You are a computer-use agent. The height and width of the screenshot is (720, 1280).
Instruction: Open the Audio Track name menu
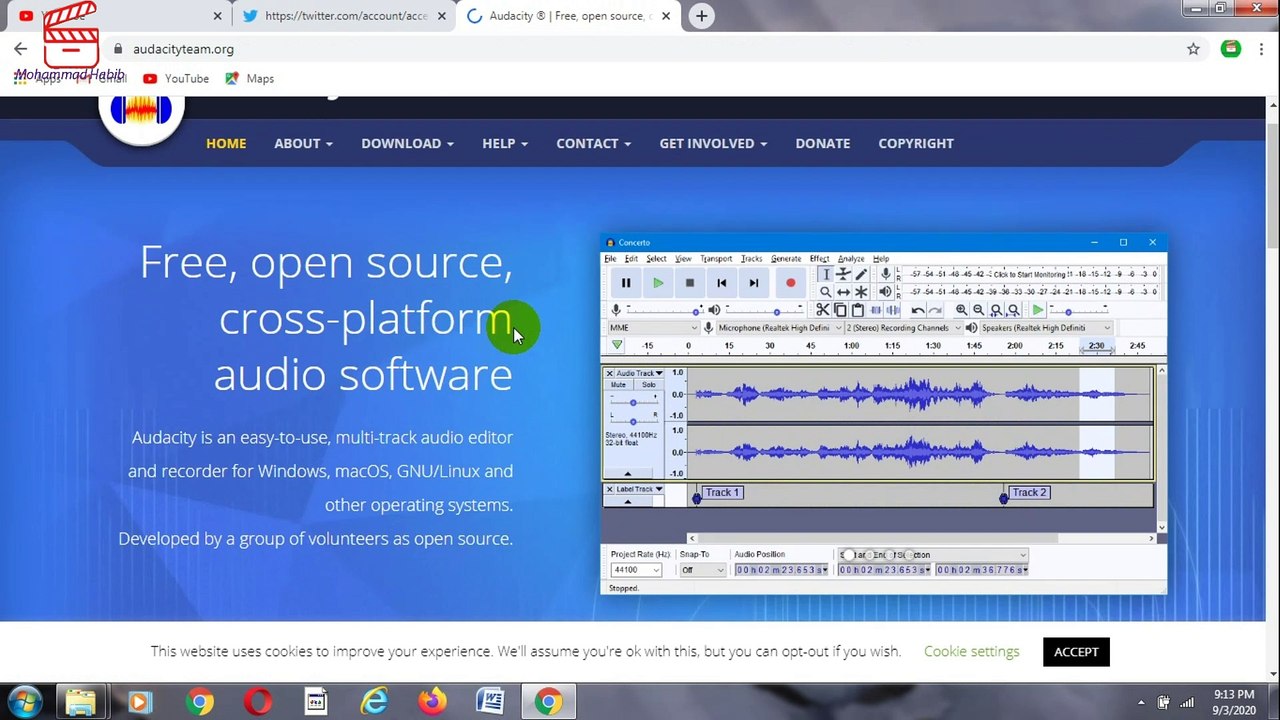point(639,374)
